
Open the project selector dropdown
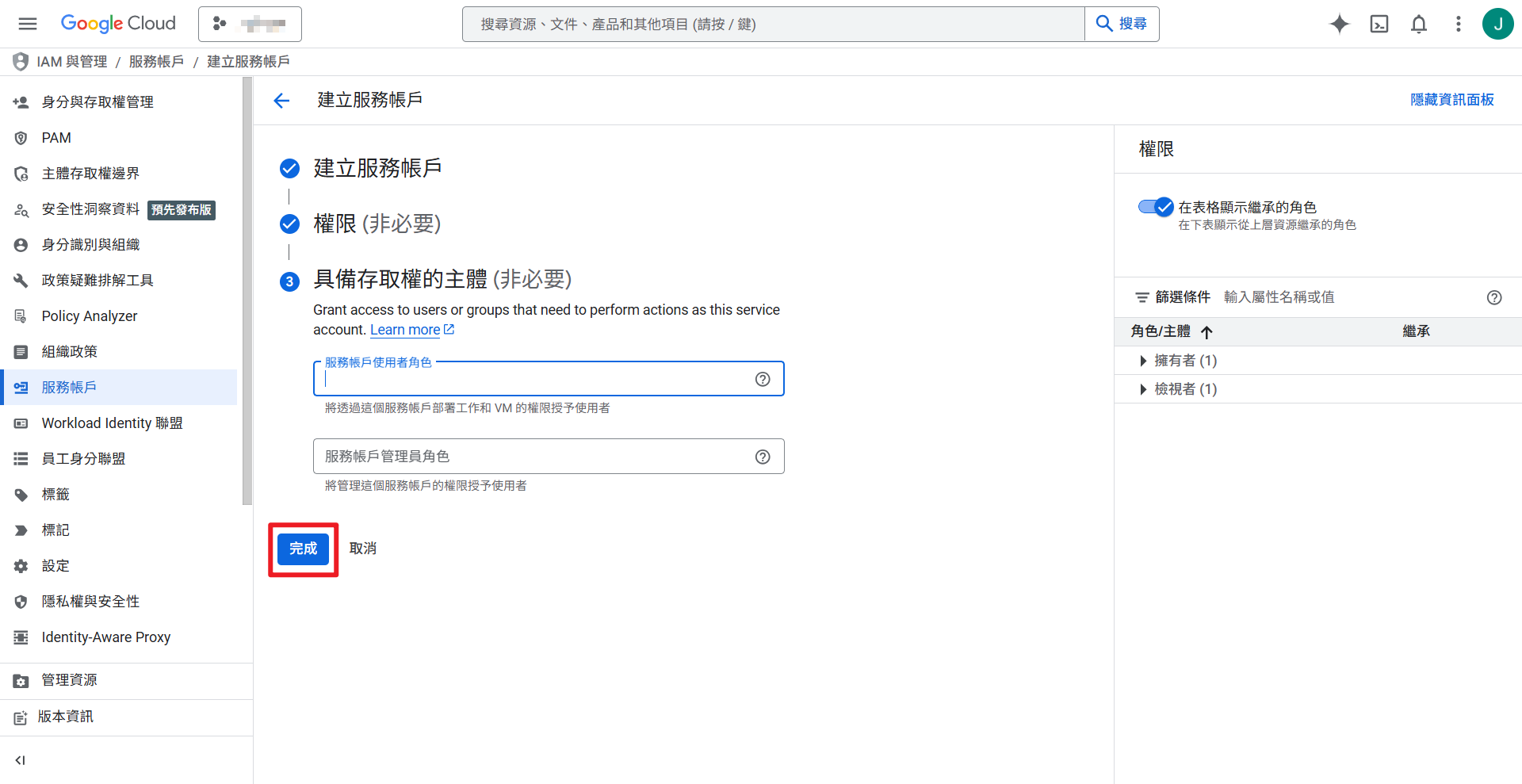pyautogui.click(x=250, y=24)
